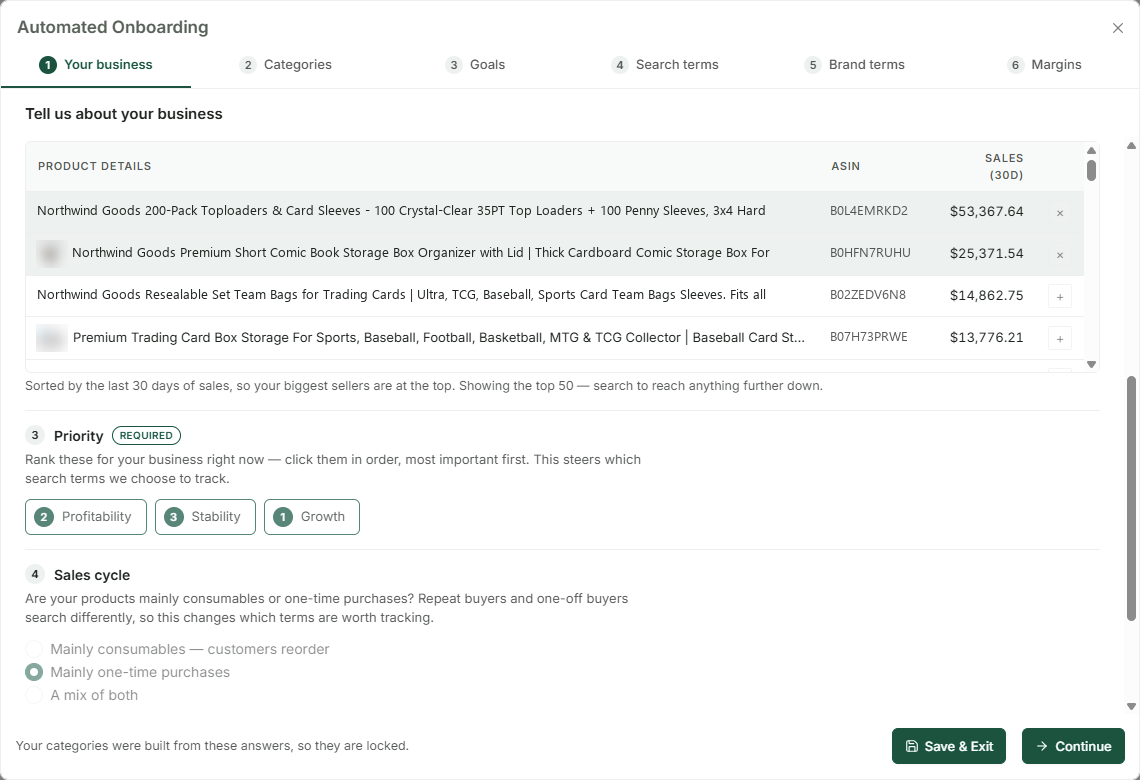Click the product table scroll up arrow
This screenshot has width=1140, height=780.
click(x=1091, y=150)
